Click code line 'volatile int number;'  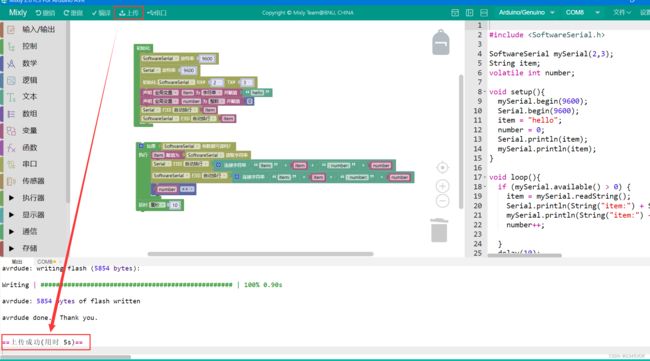point(532,73)
